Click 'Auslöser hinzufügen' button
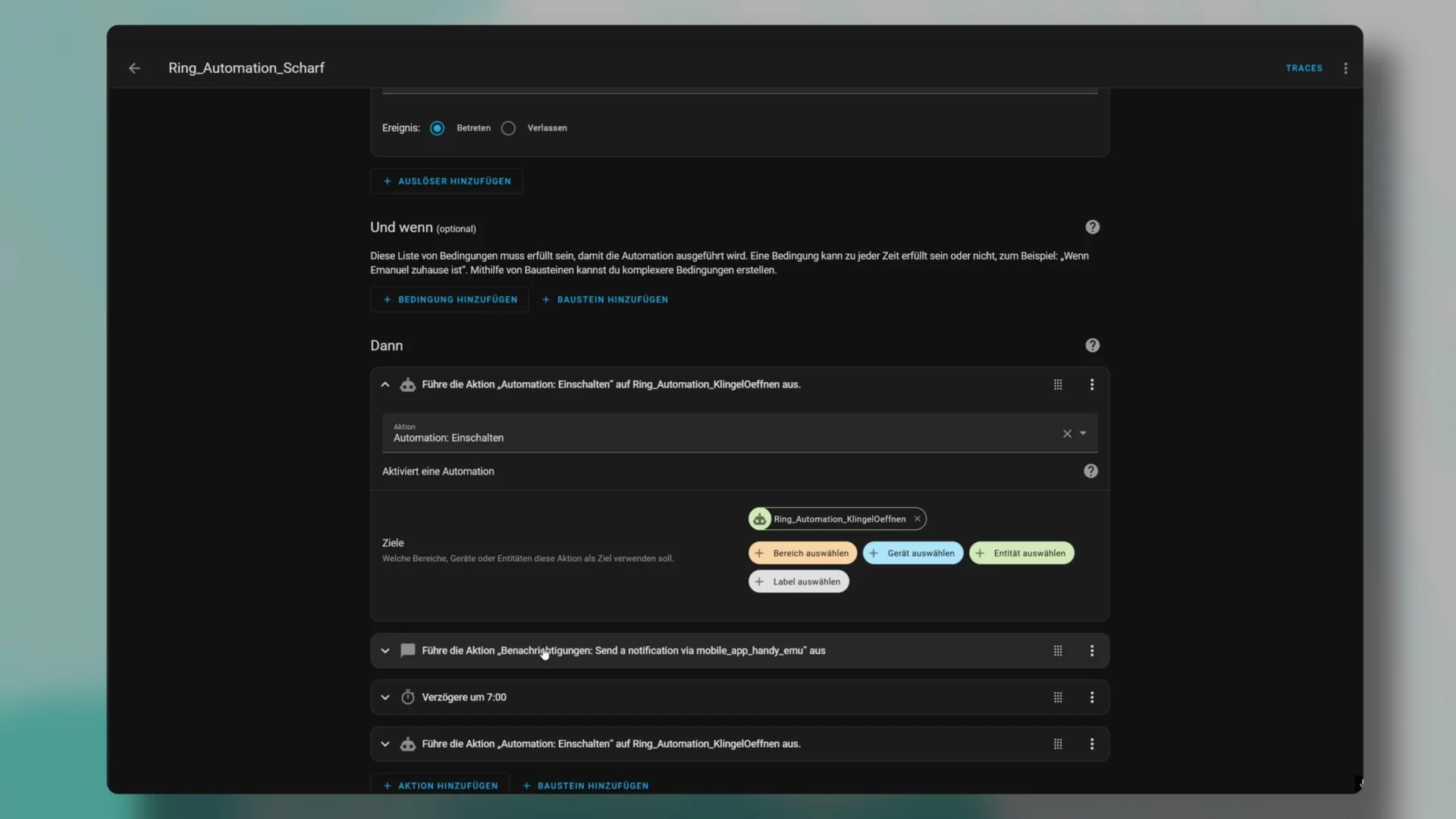Screen dimensions: 1456x819 [x=447, y=181]
